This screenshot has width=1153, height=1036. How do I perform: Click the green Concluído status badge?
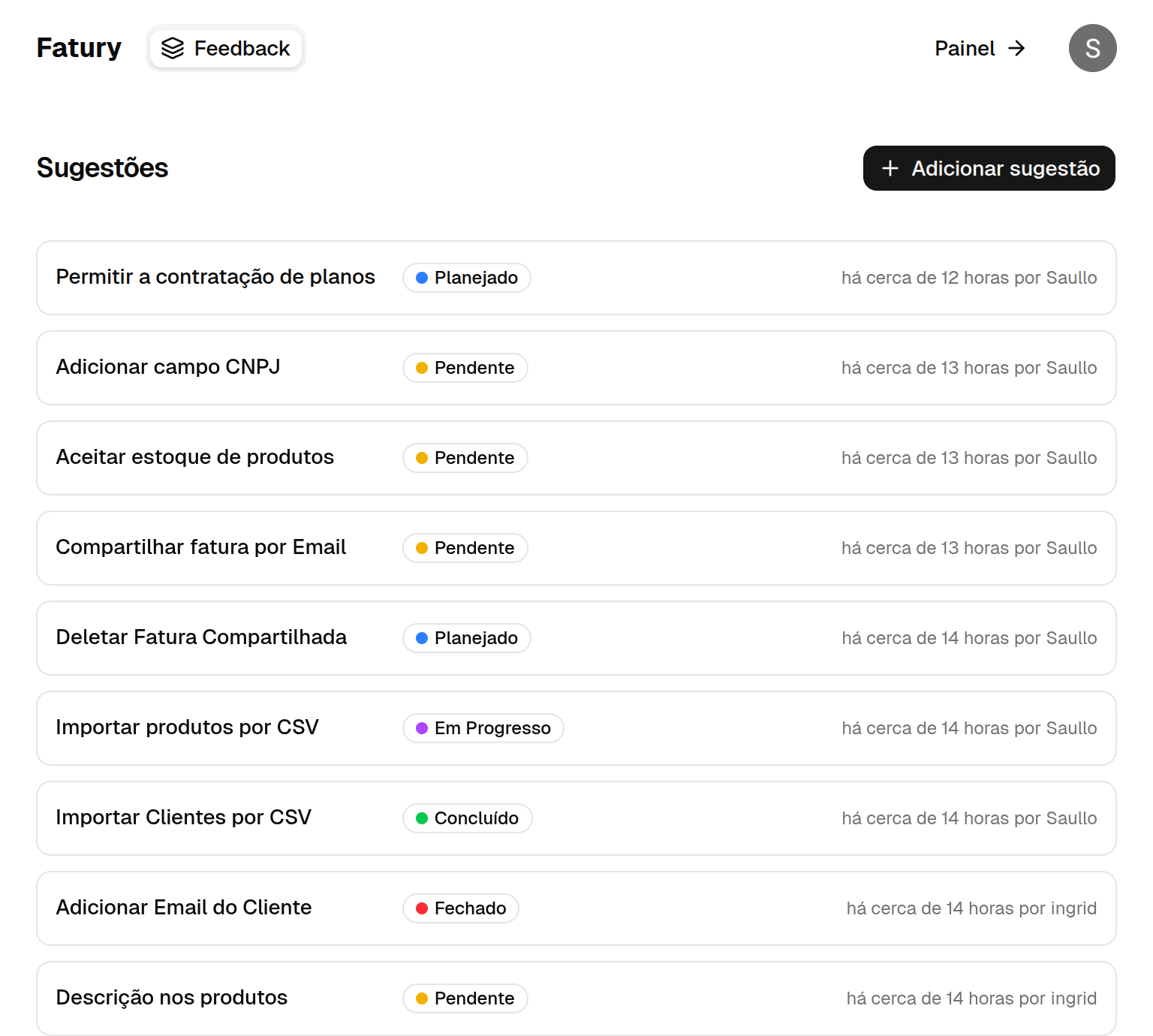(467, 818)
